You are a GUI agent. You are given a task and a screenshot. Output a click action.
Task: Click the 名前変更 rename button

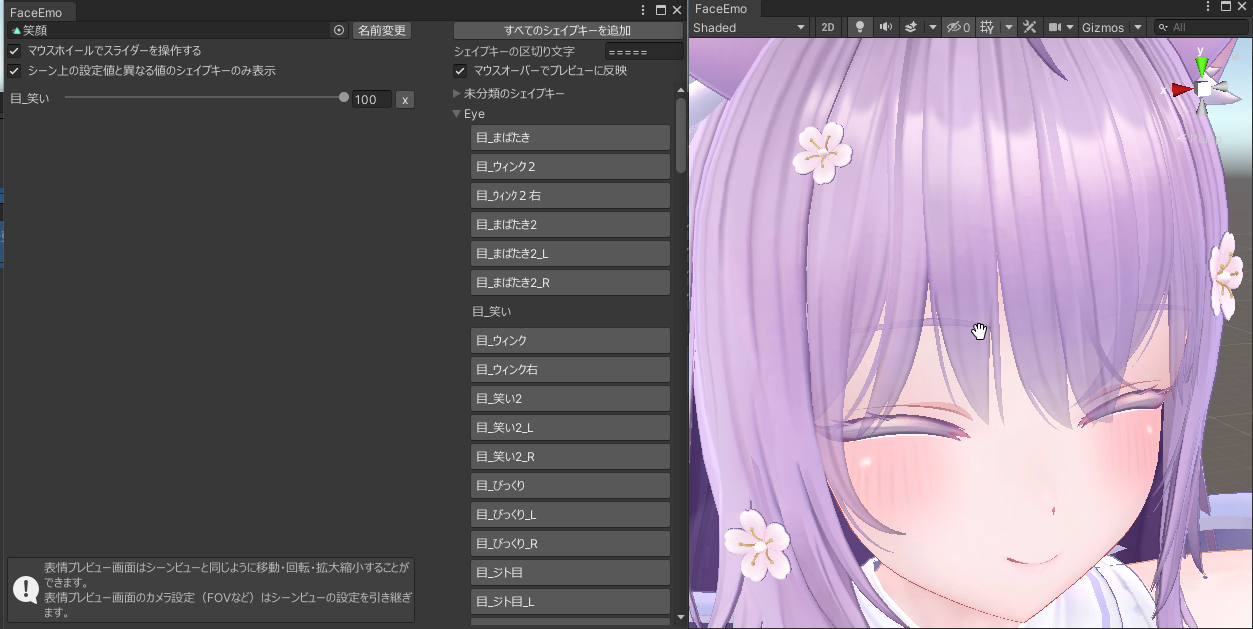[x=382, y=31]
